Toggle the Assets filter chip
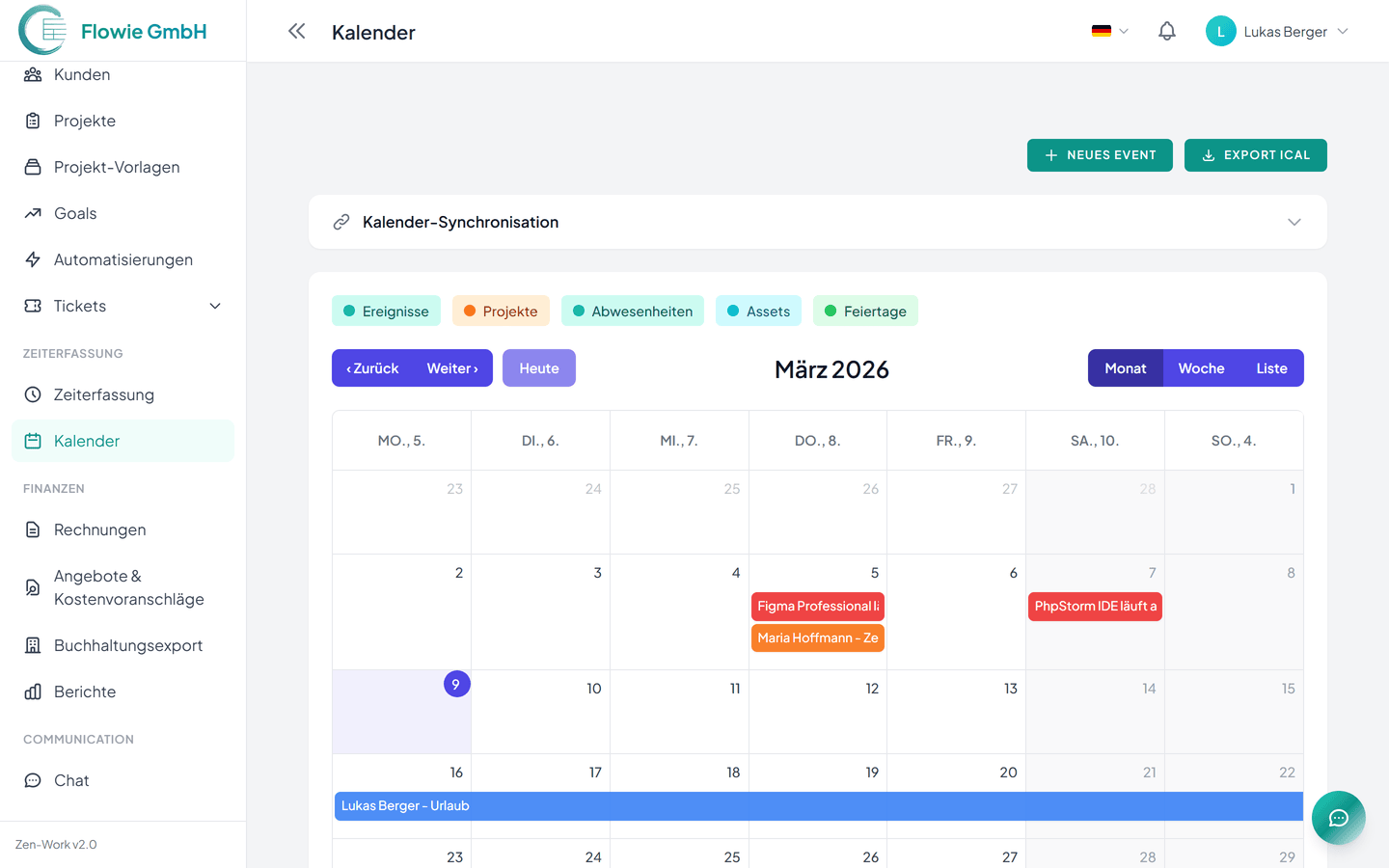 (x=758, y=311)
